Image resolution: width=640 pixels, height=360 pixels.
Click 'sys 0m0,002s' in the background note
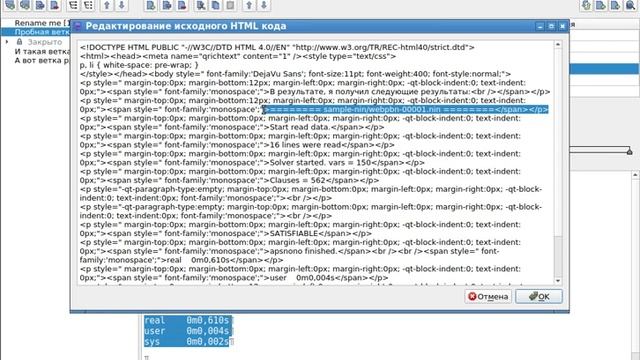click(188, 342)
